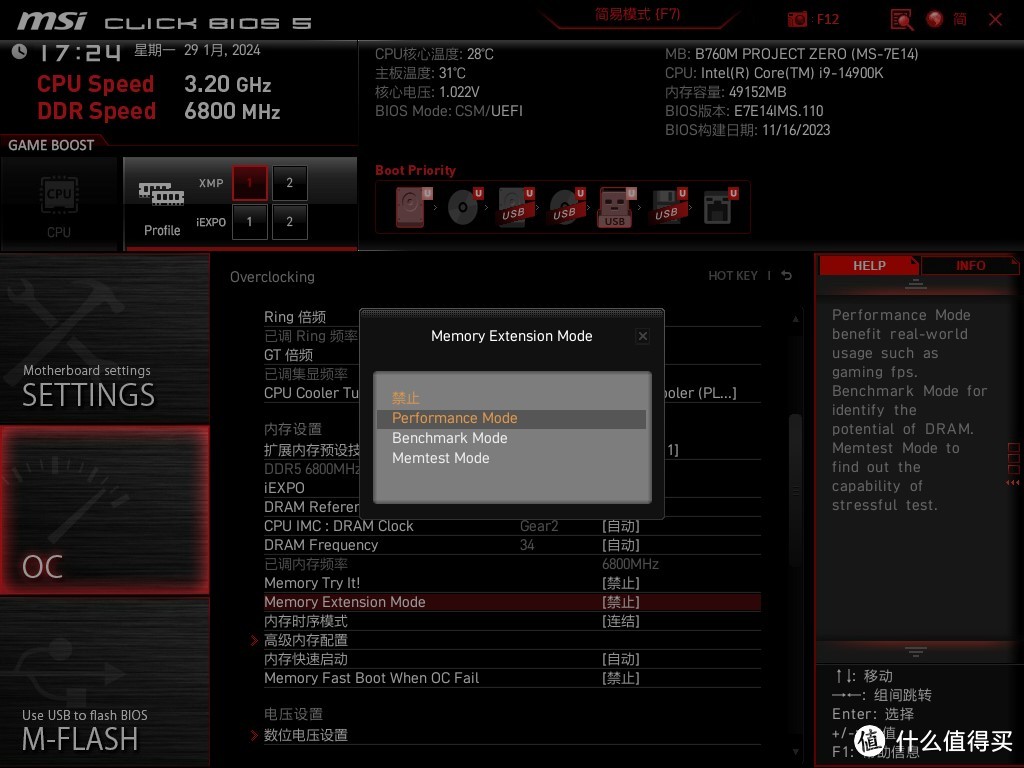The image size is (1024, 768).
Task: Open the OC overclocking section
Action: point(104,510)
